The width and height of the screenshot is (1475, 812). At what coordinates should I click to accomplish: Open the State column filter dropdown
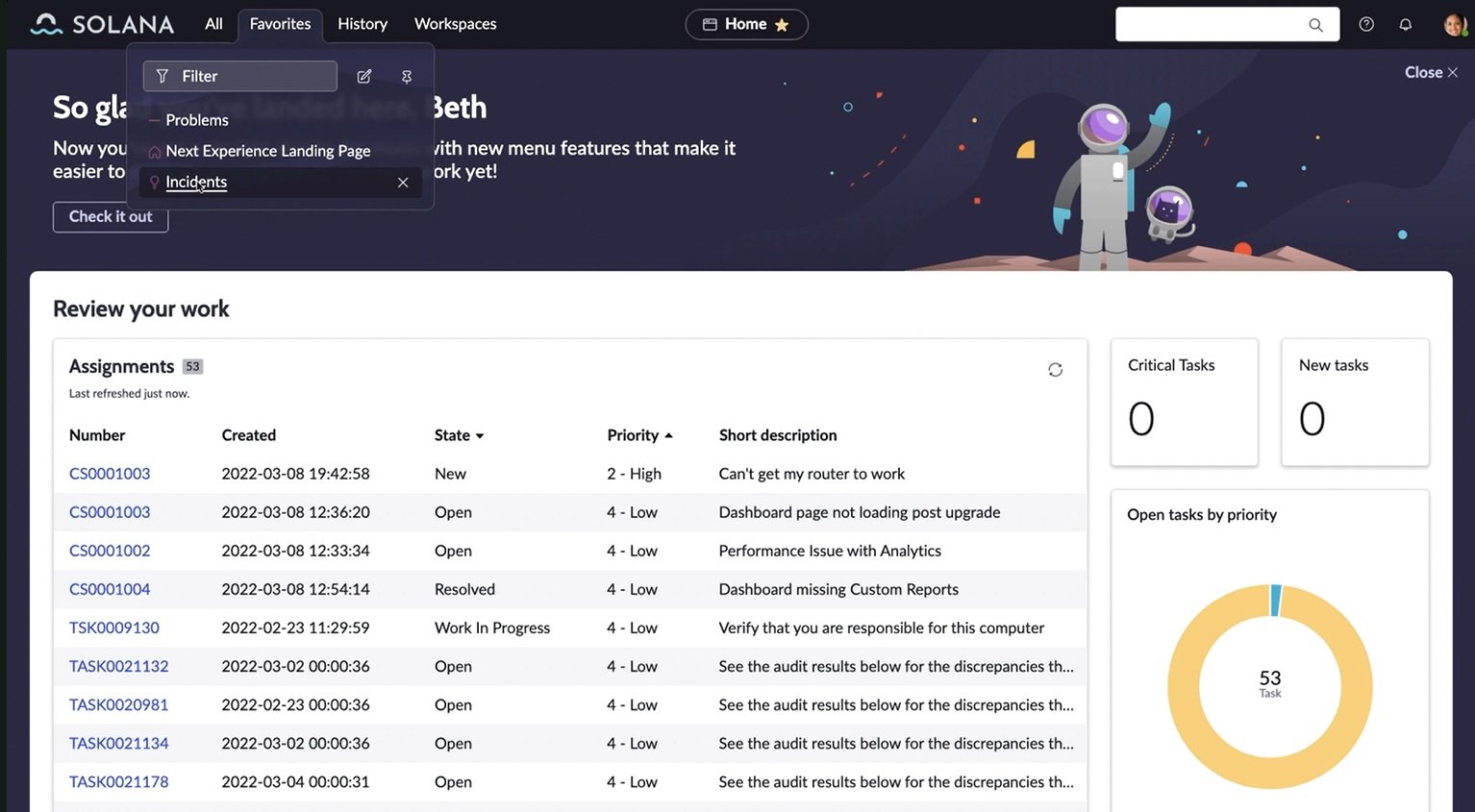479,434
